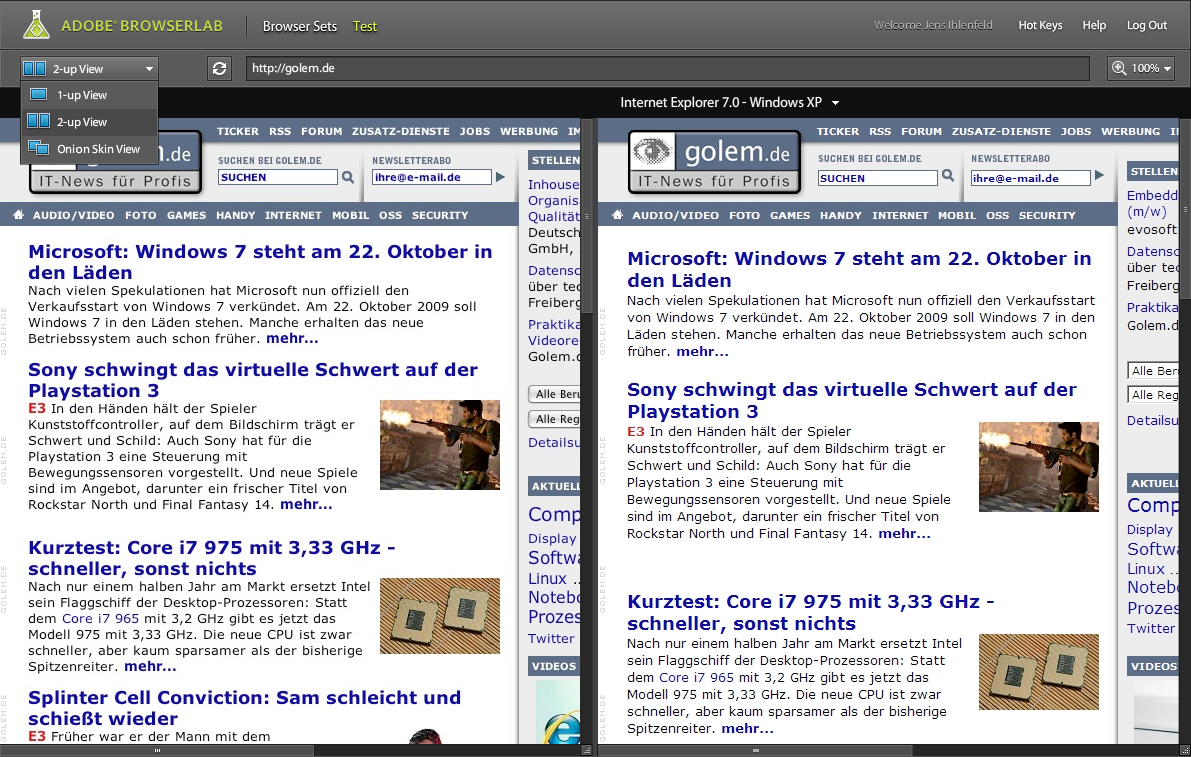Open JOBS in right pane
The height and width of the screenshot is (757, 1191).
(1076, 131)
